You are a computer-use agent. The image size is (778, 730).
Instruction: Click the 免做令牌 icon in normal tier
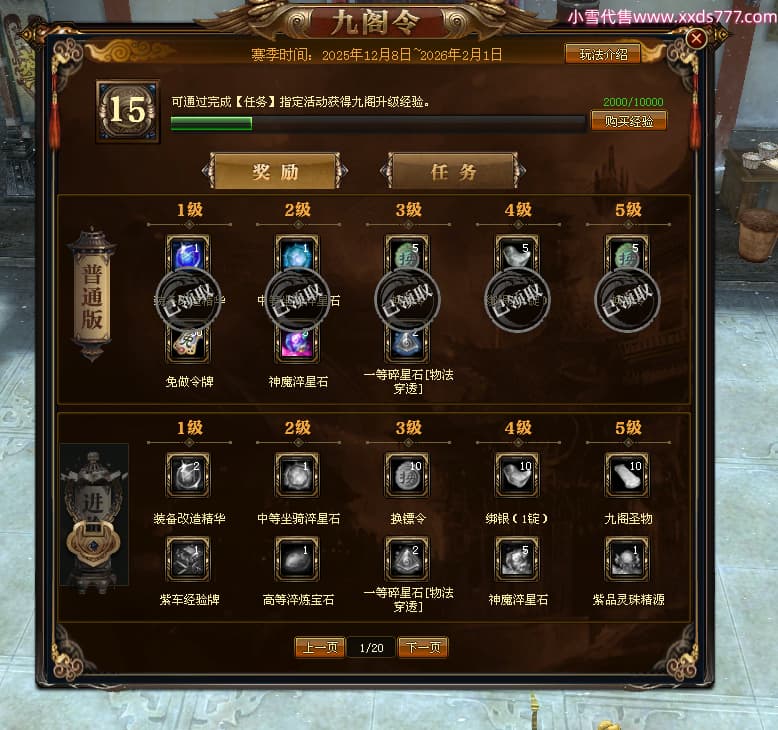click(188, 344)
